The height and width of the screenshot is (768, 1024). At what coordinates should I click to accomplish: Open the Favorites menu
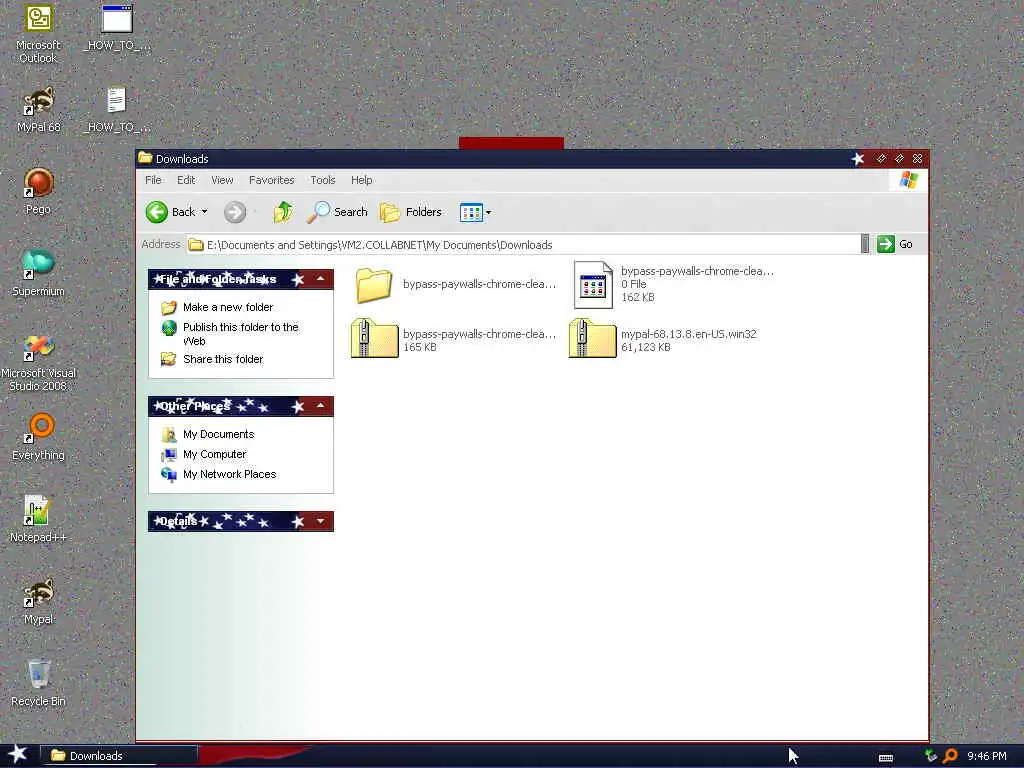tap(272, 180)
